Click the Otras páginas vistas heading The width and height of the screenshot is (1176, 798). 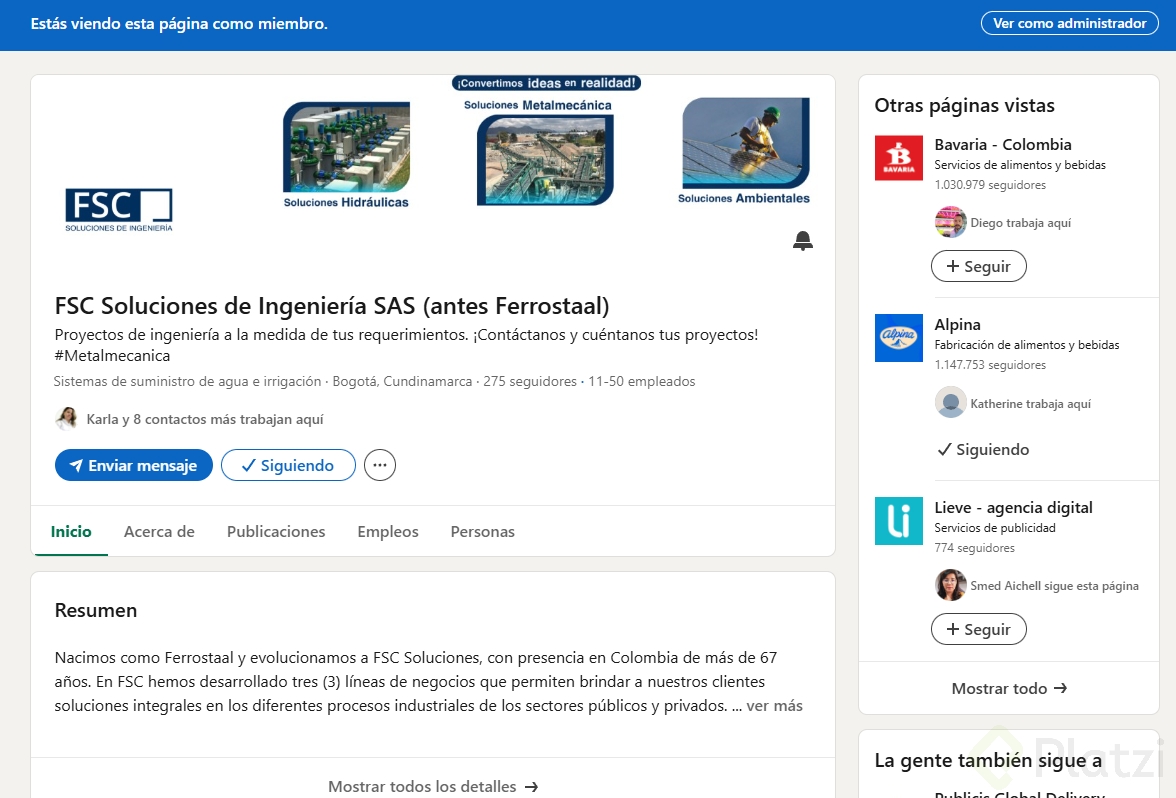964,105
